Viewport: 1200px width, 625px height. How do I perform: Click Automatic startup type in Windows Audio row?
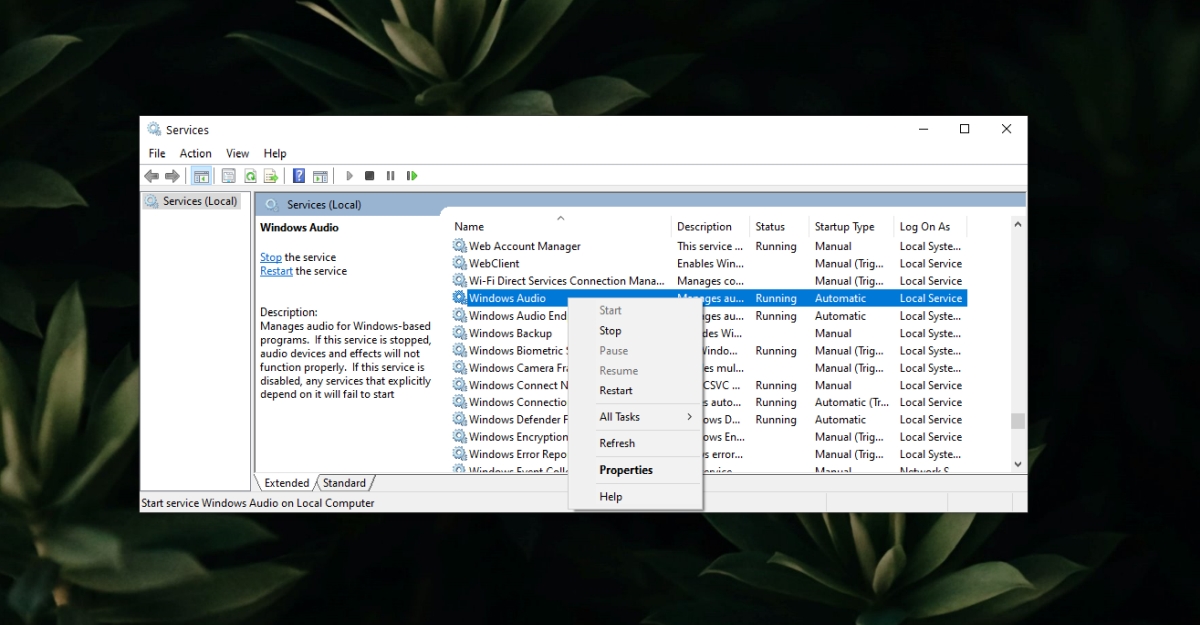coord(841,298)
